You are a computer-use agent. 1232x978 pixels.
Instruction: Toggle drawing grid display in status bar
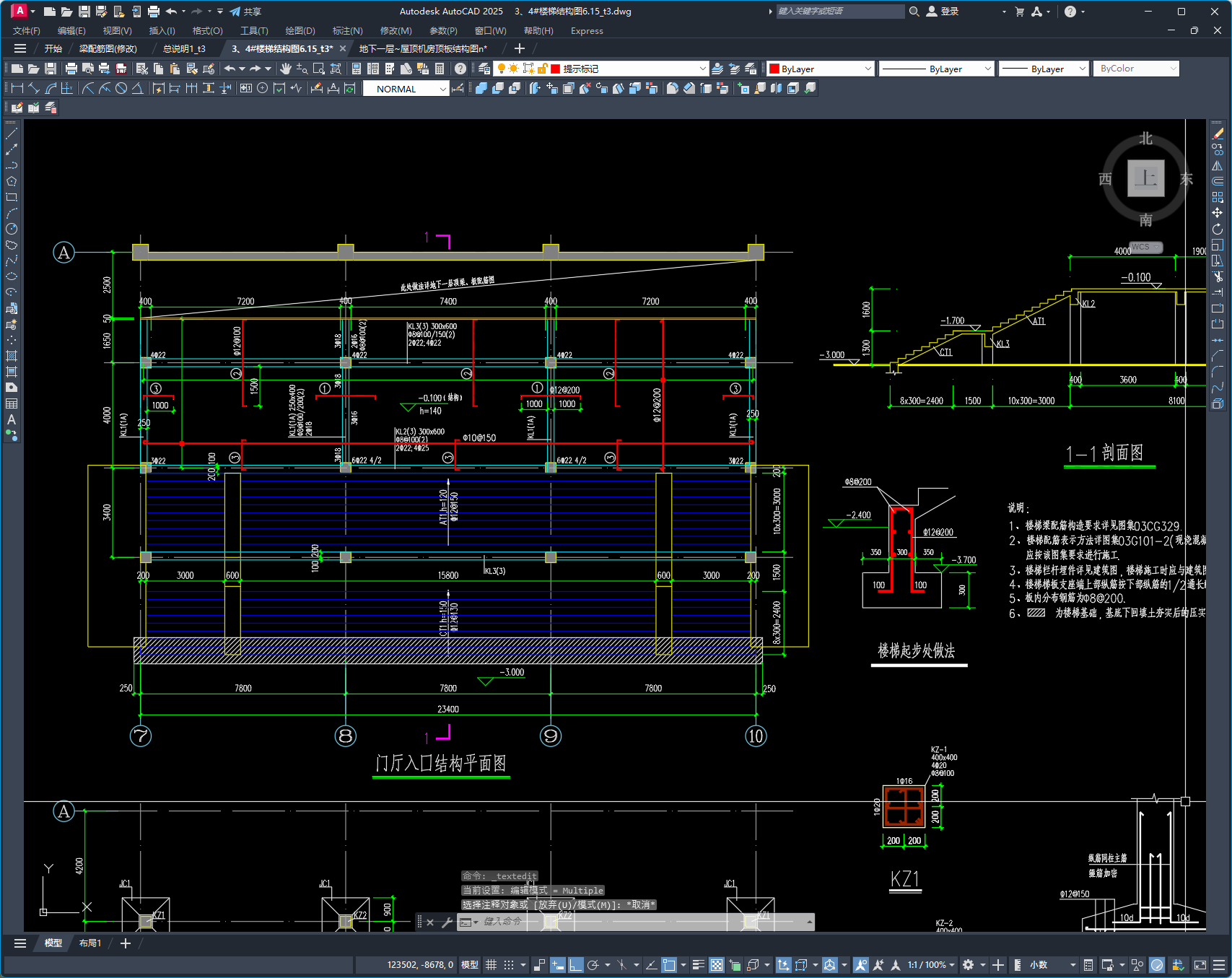(x=492, y=965)
